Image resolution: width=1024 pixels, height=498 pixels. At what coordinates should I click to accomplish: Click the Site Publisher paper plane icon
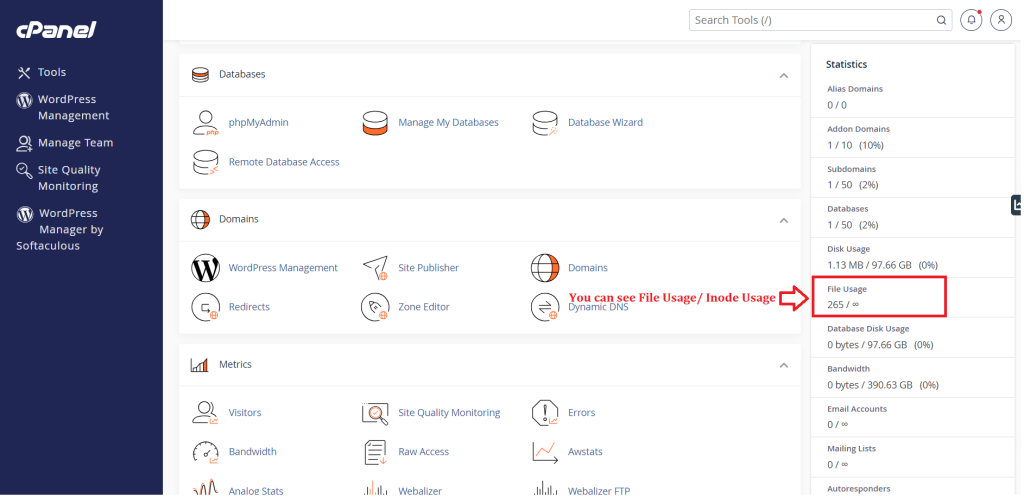(376, 268)
